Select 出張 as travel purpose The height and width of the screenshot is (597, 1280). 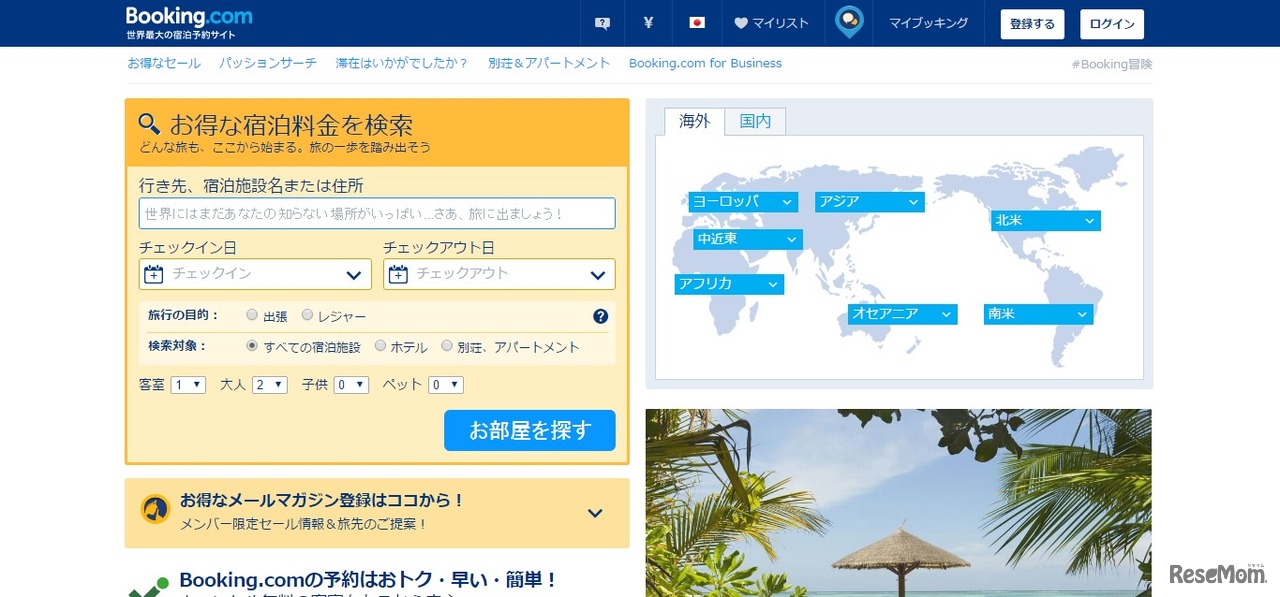[x=252, y=316]
